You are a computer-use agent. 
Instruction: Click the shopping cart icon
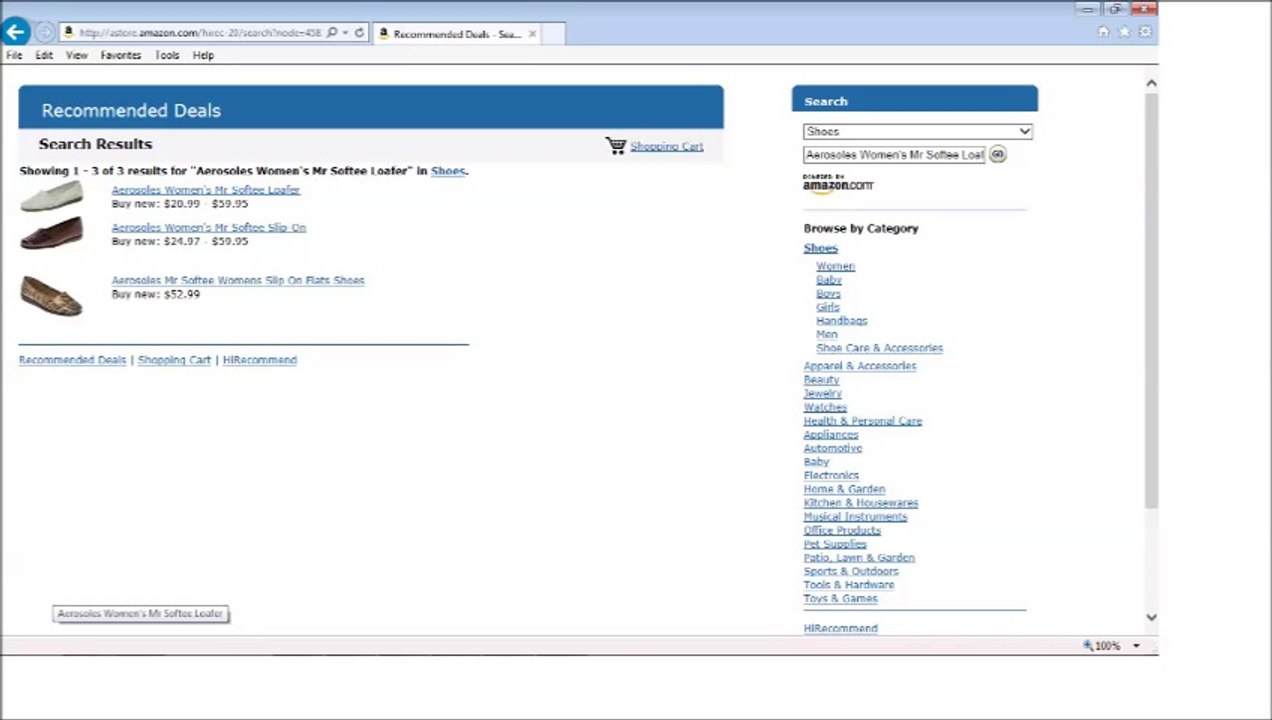(x=616, y=146)
